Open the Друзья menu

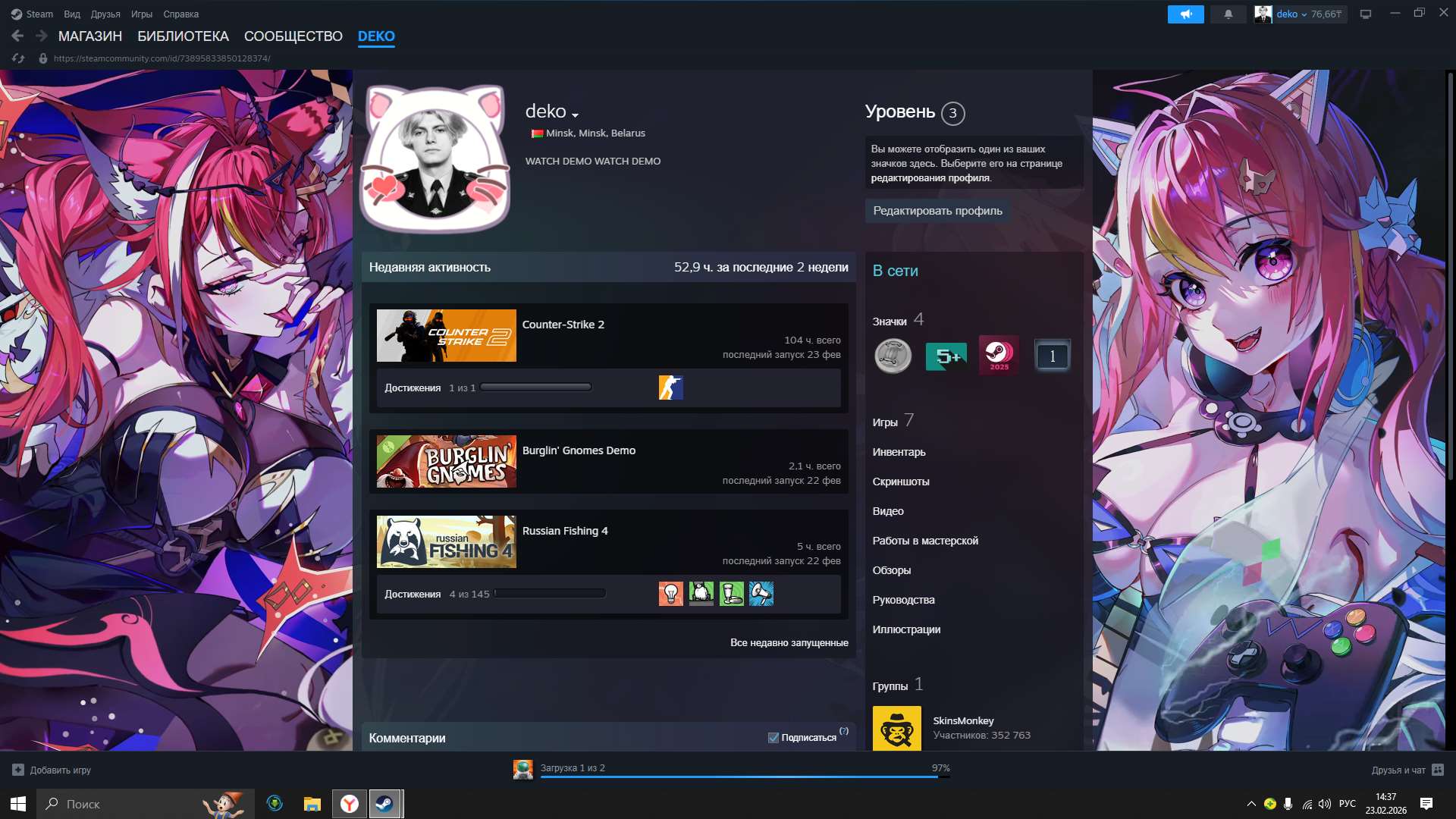point(105,14)
